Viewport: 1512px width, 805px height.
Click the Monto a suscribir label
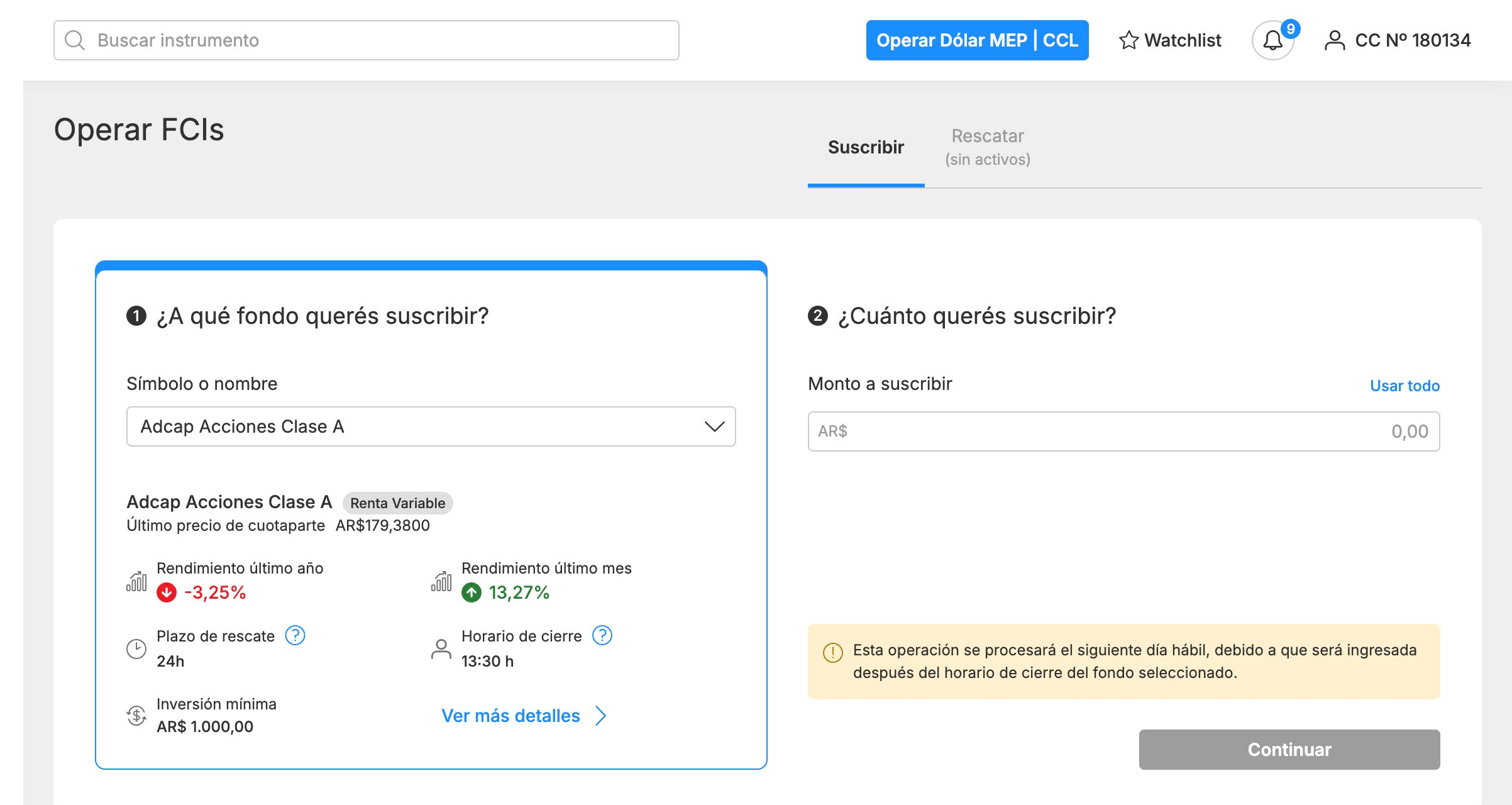880,384
